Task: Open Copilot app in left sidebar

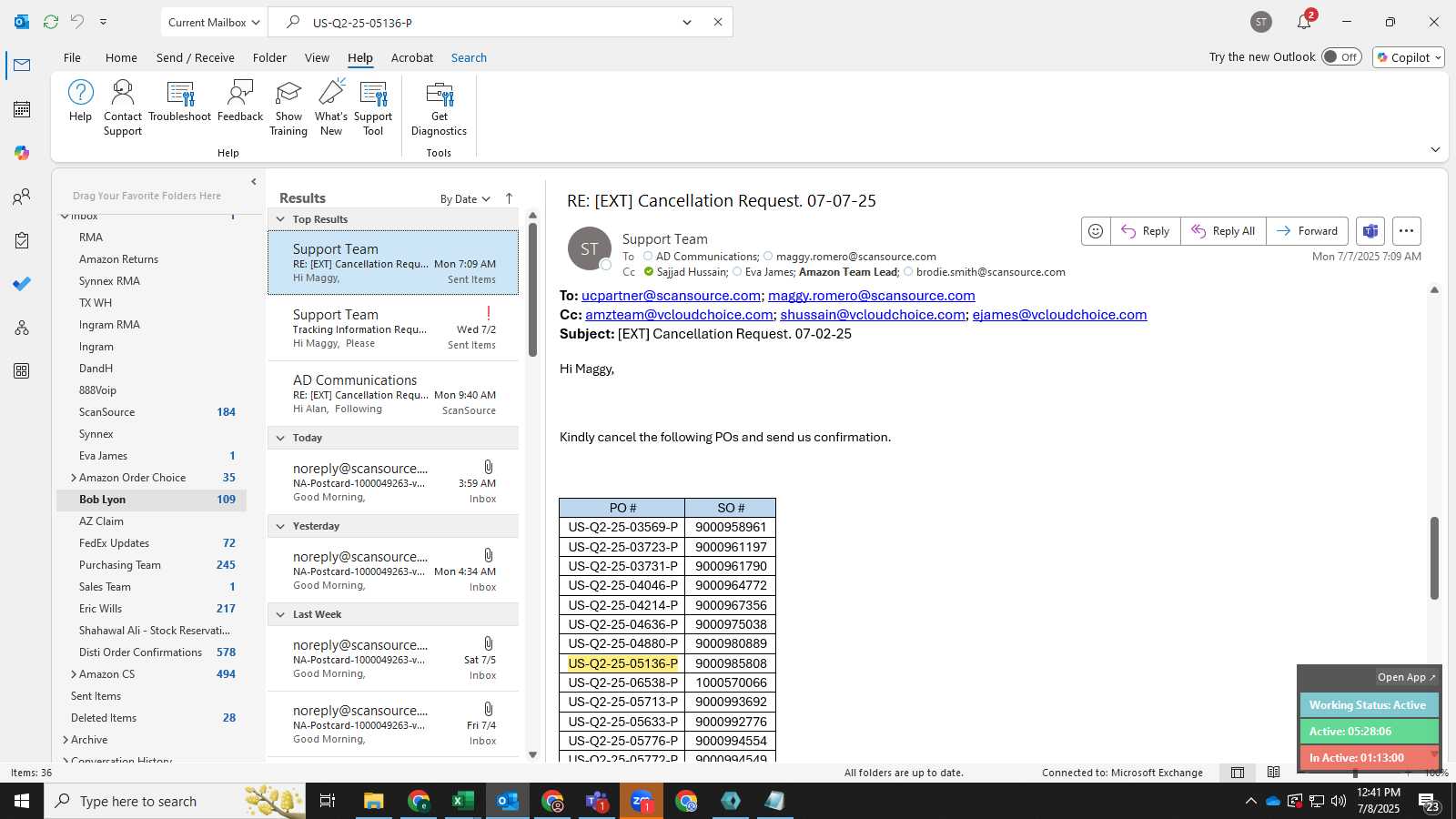Action: [22, 153]
